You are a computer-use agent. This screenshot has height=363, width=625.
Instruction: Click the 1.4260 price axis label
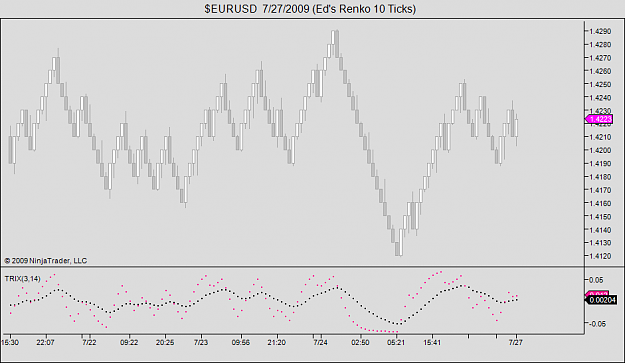click(x=600, y=71)
